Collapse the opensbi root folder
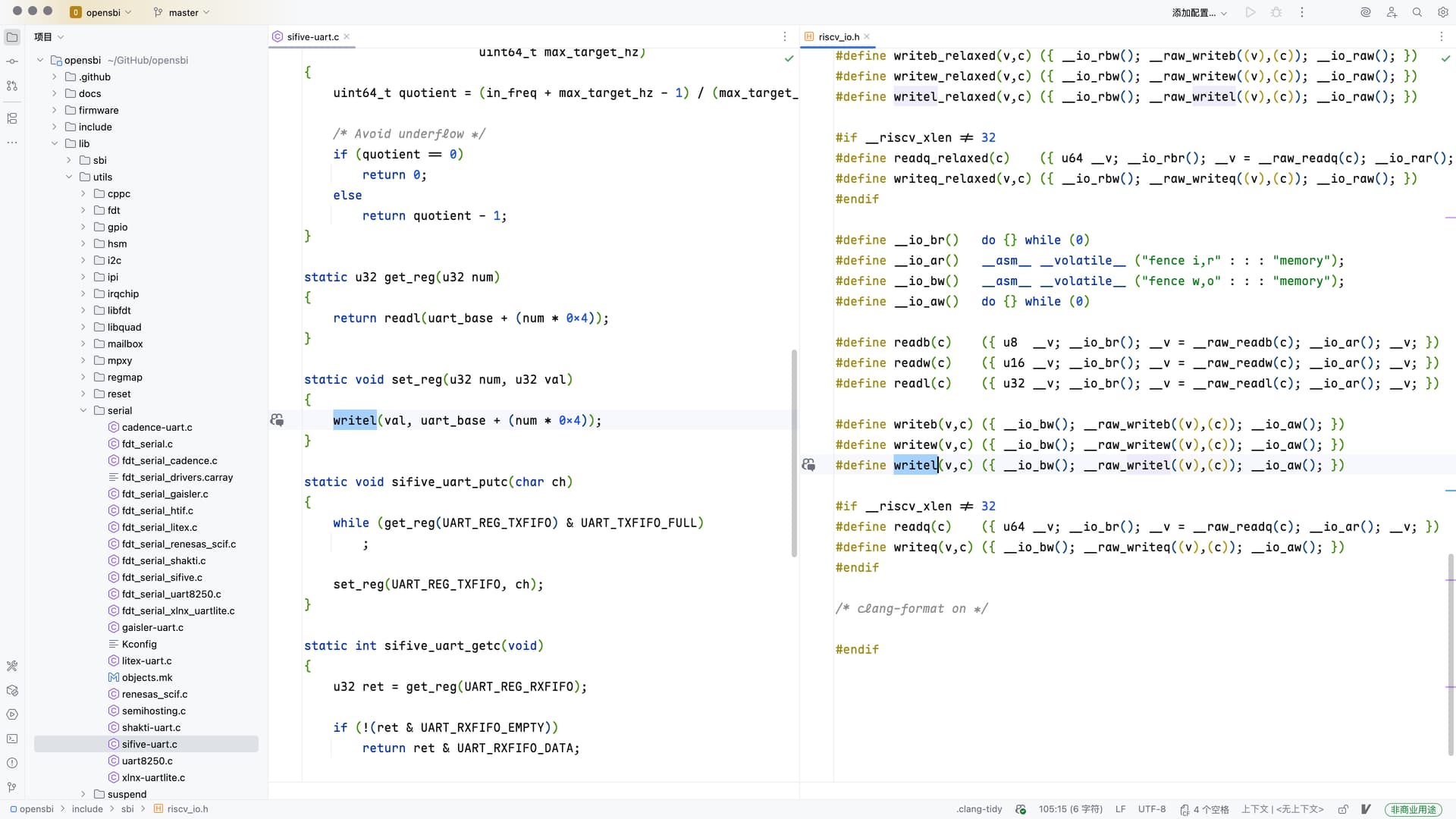Viewport: 1456px width, 819px height. 40,60
